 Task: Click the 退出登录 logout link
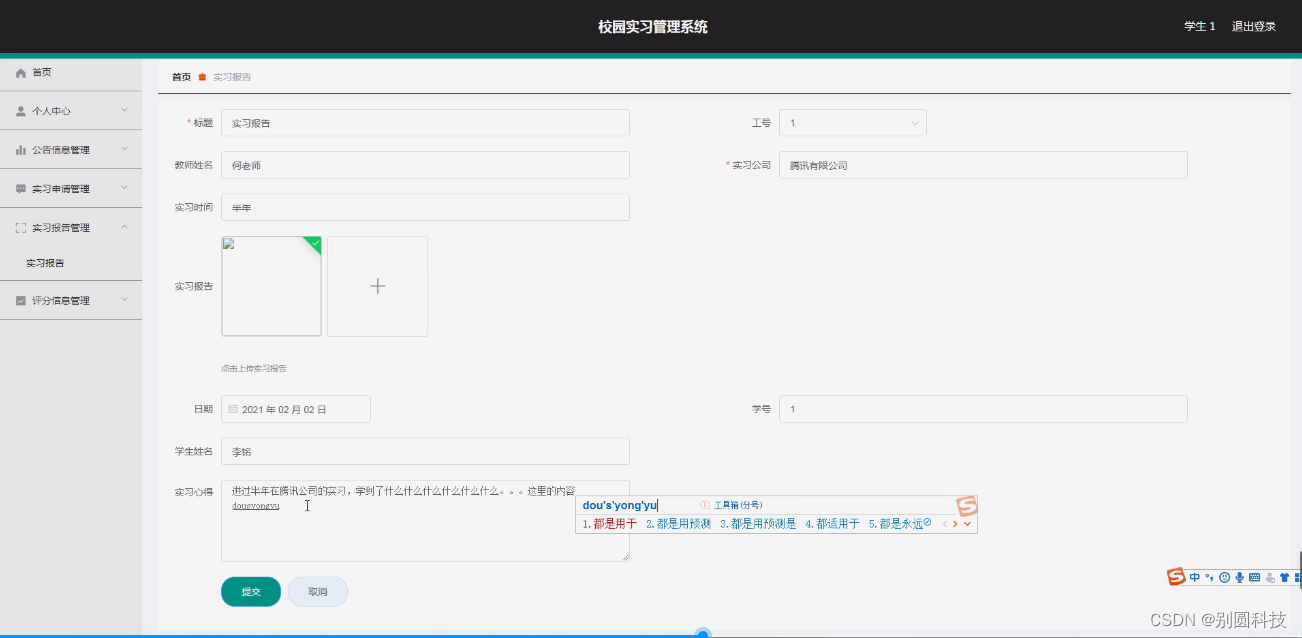pyautogui.click(x=1255, y=26)
